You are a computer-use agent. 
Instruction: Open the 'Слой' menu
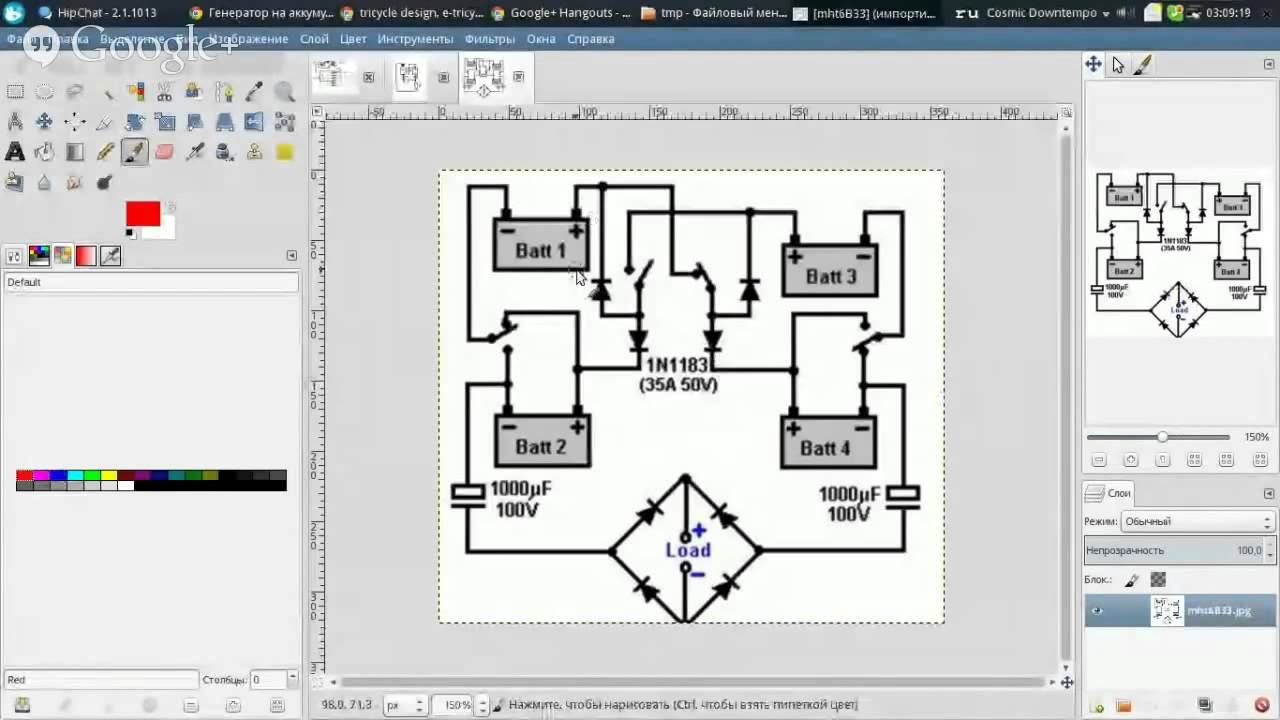click(x=314, y=39)
